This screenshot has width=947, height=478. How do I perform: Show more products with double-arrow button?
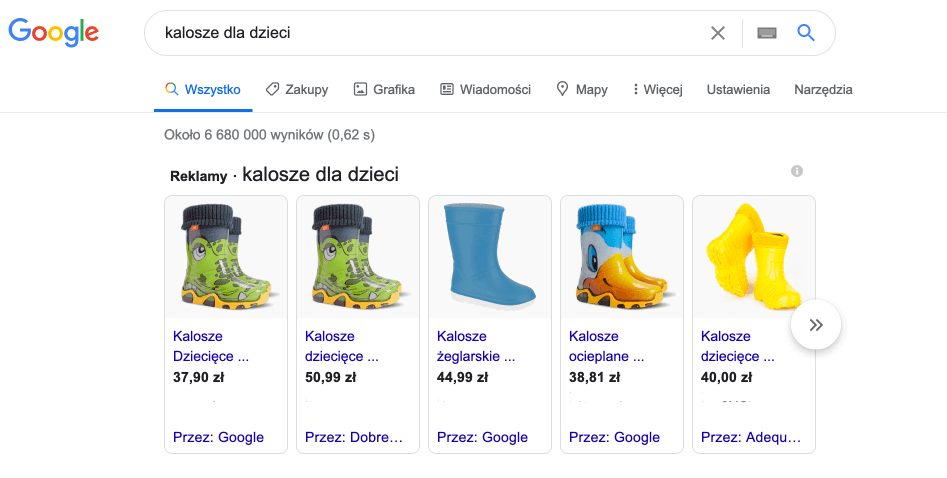[815, 325]
